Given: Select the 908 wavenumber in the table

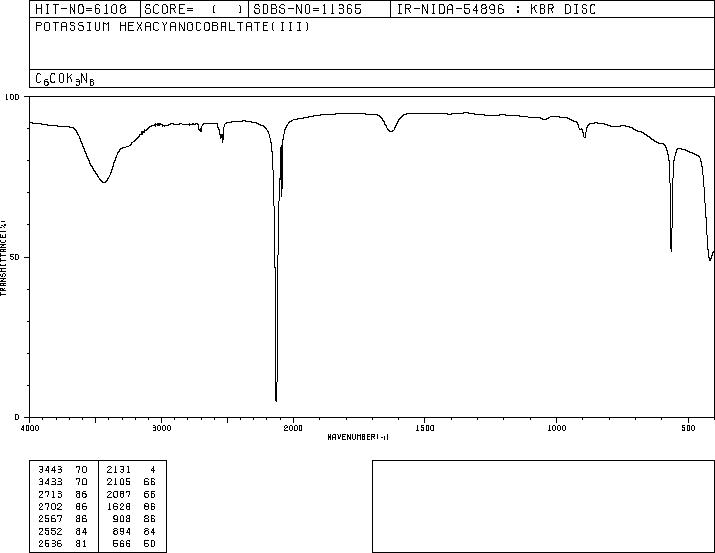Looking at the screenshot, I should [x=122, y=519].
